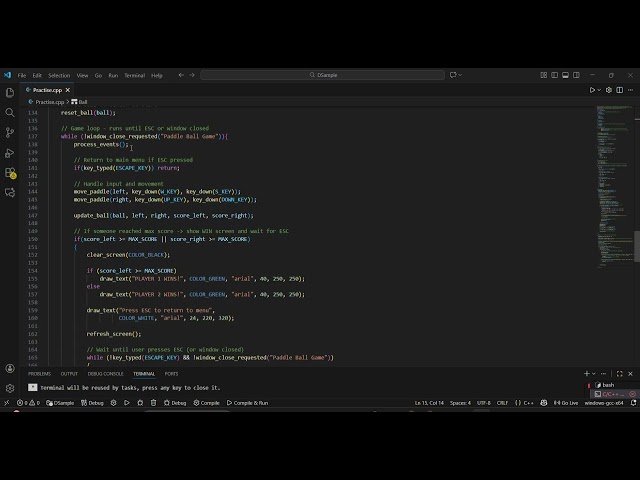Open the Customize Layout icon

pyautogui.click(x=544, y=75)
